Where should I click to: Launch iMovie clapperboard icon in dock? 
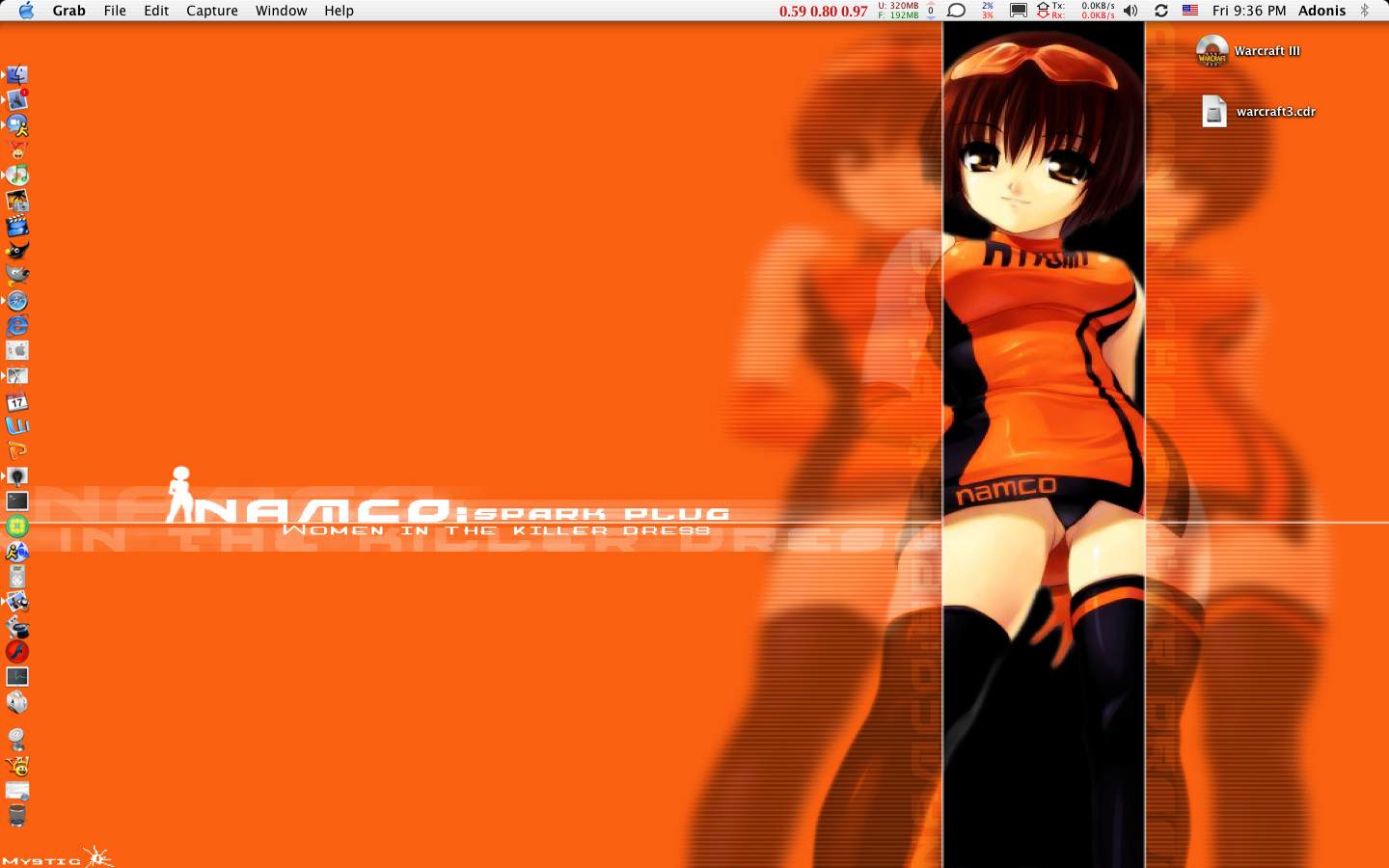click(17, 225)
